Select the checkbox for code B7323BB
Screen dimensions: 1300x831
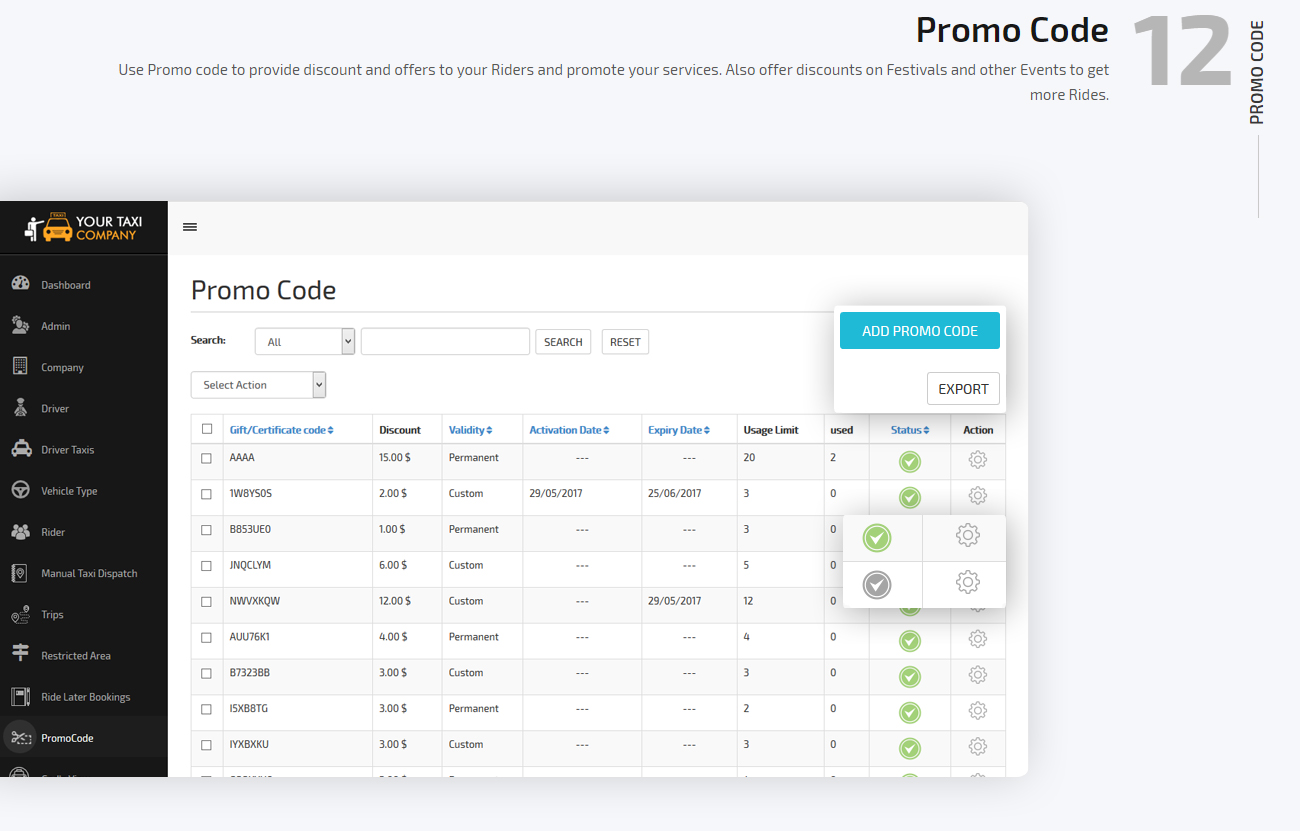[207, 673]
